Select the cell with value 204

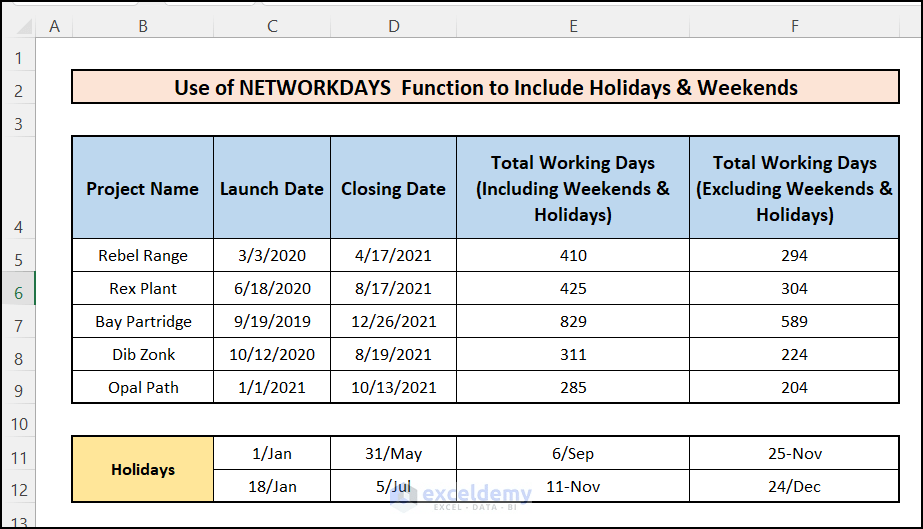pos(795,387)
